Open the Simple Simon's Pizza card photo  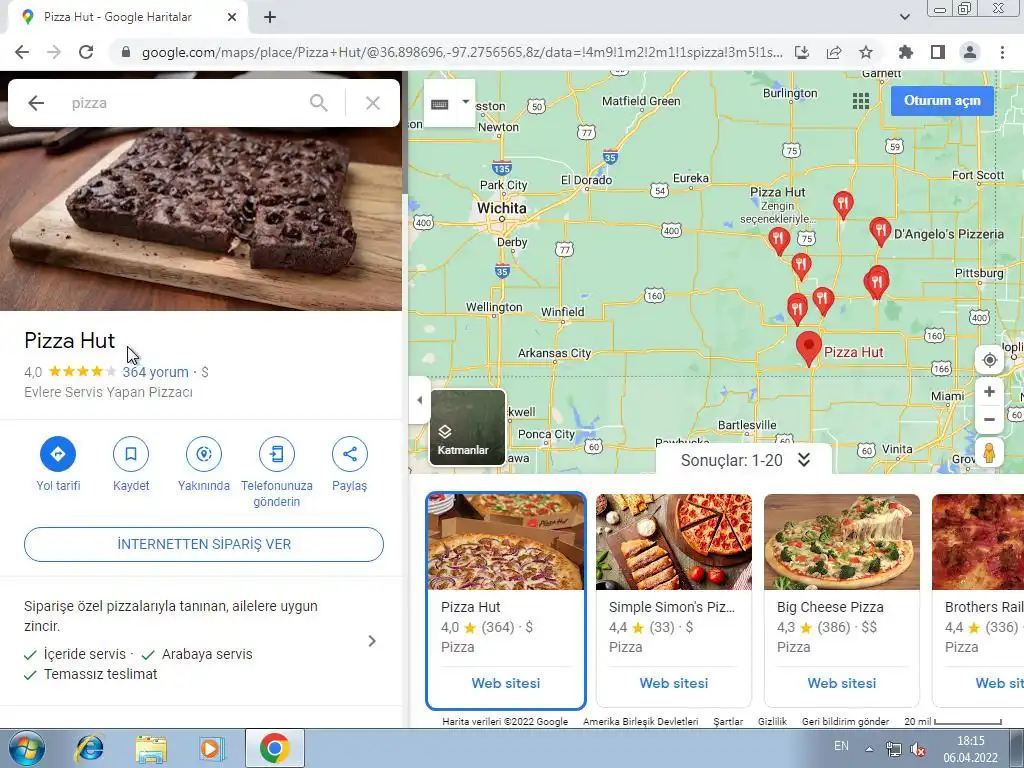click(673, 542)
